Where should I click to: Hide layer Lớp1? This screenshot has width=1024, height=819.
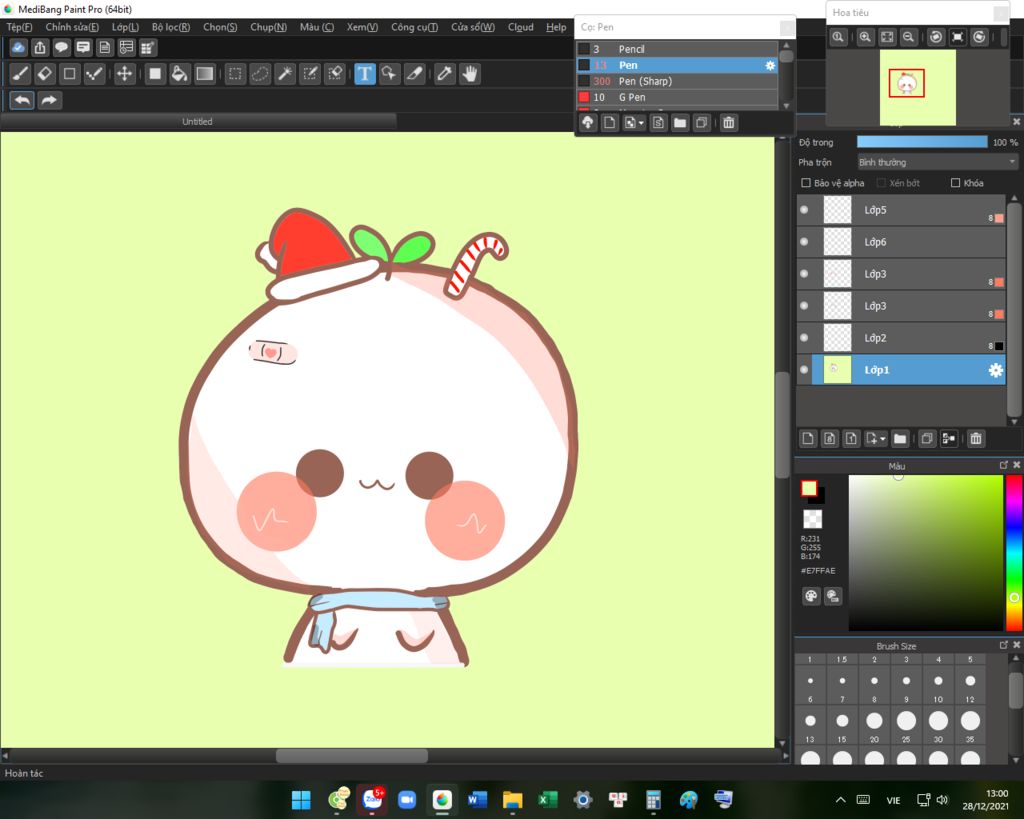pyautogui.click(x=804, y=370)
